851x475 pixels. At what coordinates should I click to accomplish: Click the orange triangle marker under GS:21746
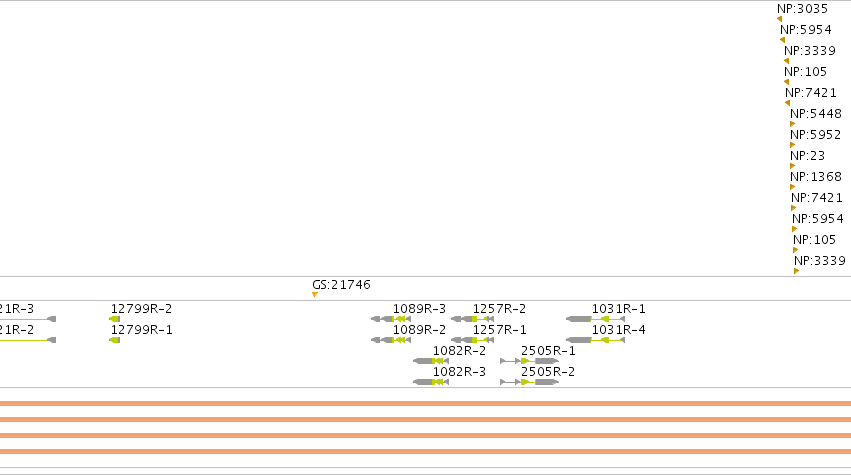coord(315,295)
